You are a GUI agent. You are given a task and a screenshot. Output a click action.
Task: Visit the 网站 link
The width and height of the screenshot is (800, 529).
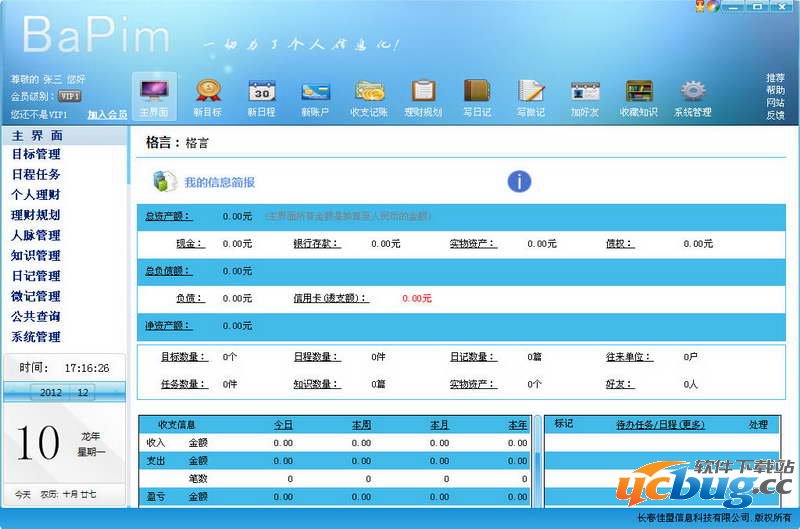(x=775, y=103)
